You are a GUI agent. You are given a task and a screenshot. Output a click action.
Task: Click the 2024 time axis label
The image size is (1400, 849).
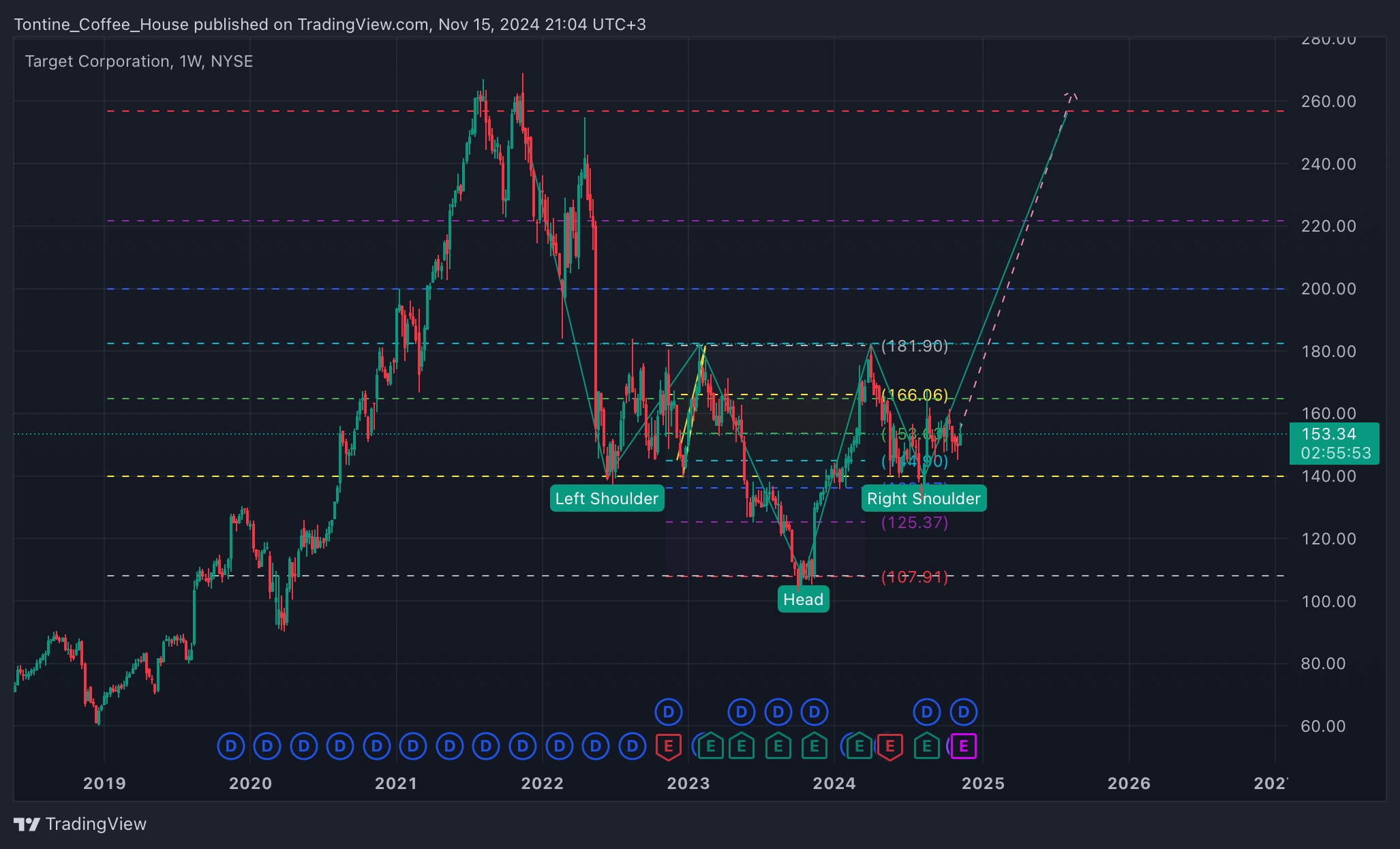click(x=834, y=784)
